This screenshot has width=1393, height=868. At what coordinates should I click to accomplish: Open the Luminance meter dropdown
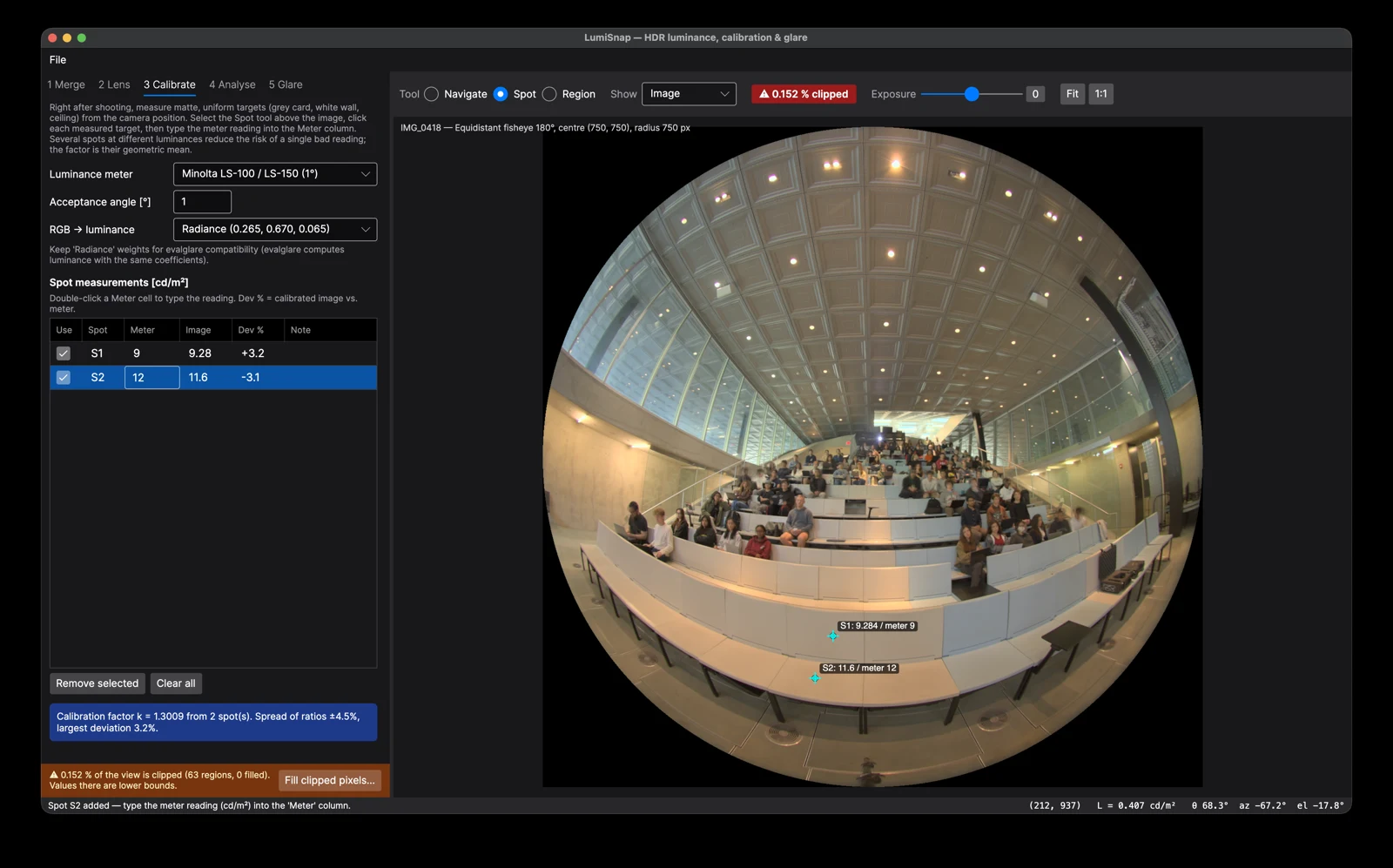point(275,174)
